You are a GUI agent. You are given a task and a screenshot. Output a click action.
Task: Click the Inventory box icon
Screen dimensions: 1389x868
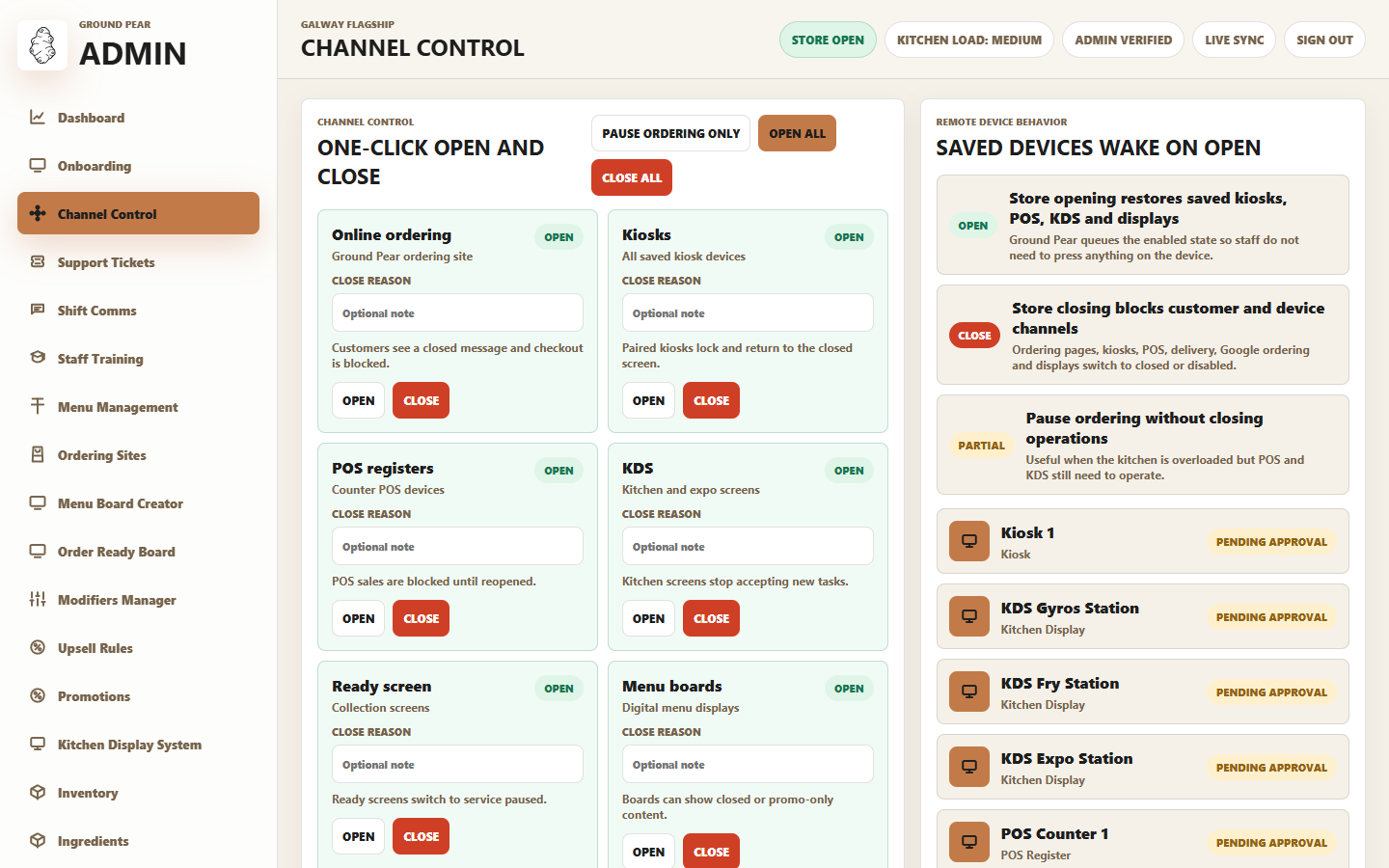38,793
